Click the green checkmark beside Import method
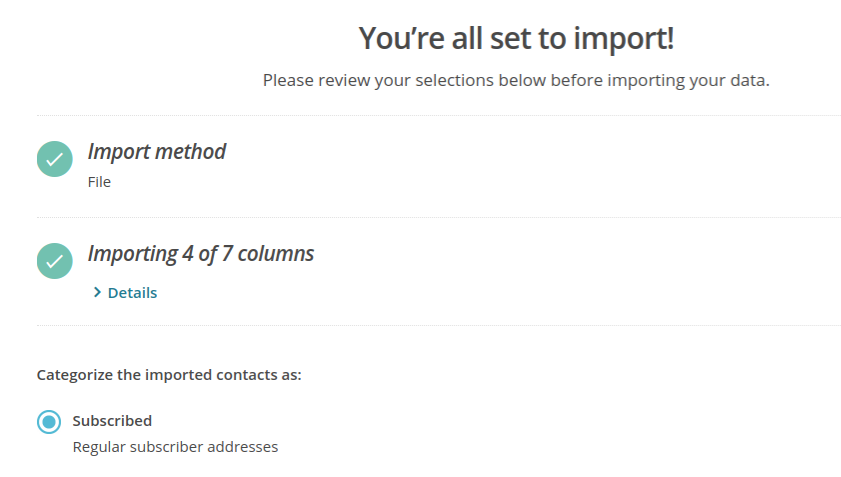The width and height of the screenshot is (841, 477). [54, 159]
